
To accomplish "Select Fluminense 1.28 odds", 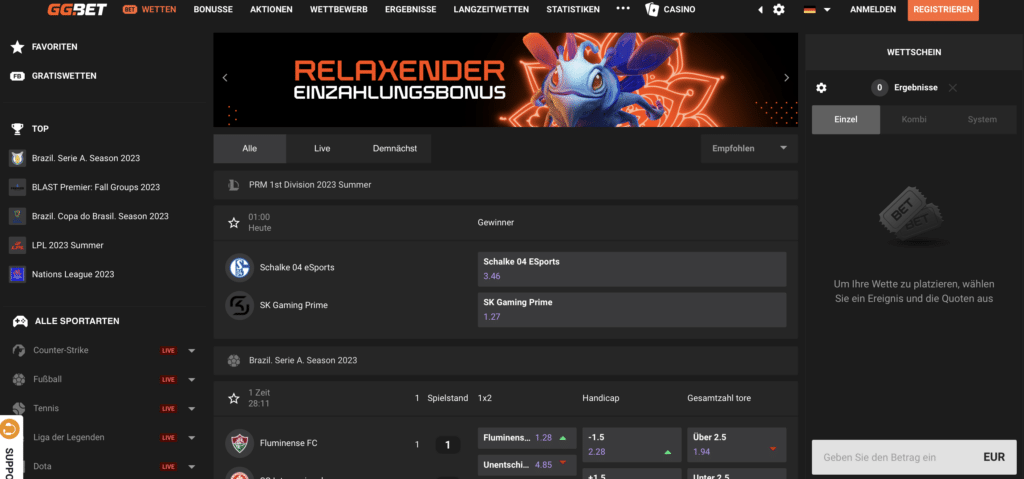I will [526, 438].
